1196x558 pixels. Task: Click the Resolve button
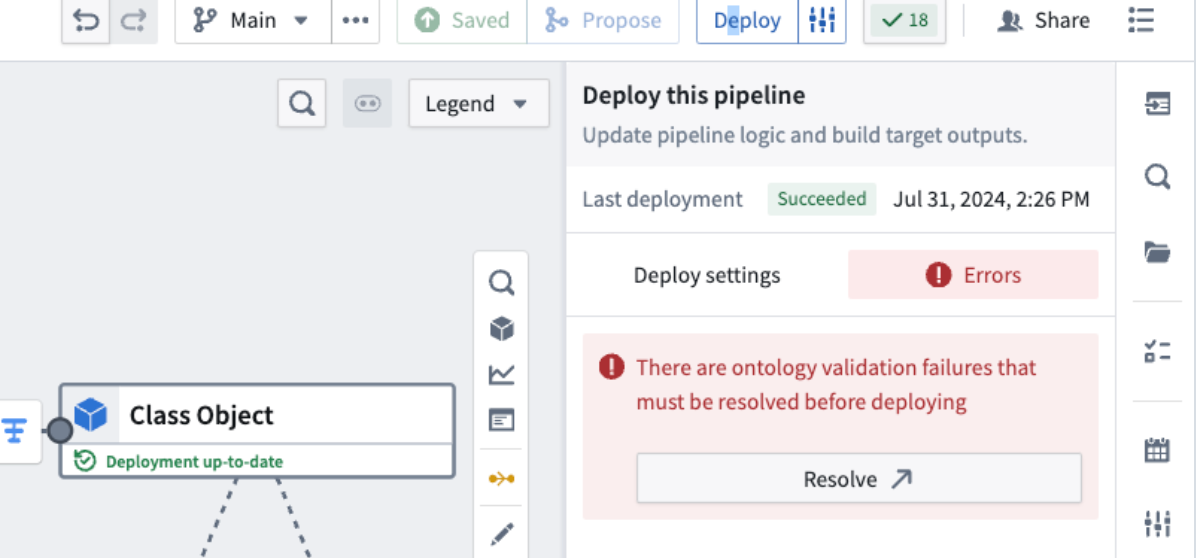point(859,479)
